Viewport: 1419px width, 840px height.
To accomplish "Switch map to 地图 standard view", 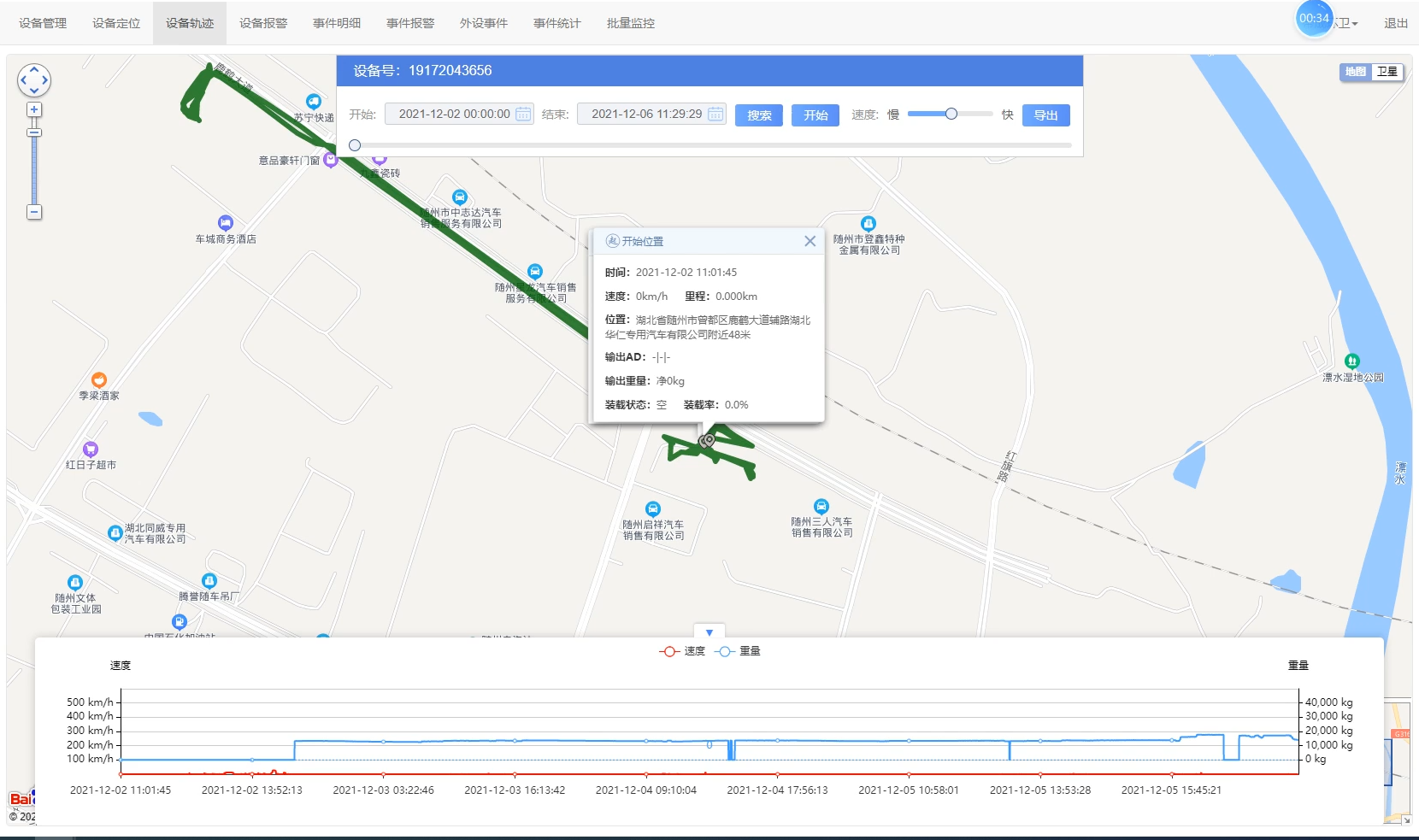I will pyautogui.click(x=1356, y=72).
